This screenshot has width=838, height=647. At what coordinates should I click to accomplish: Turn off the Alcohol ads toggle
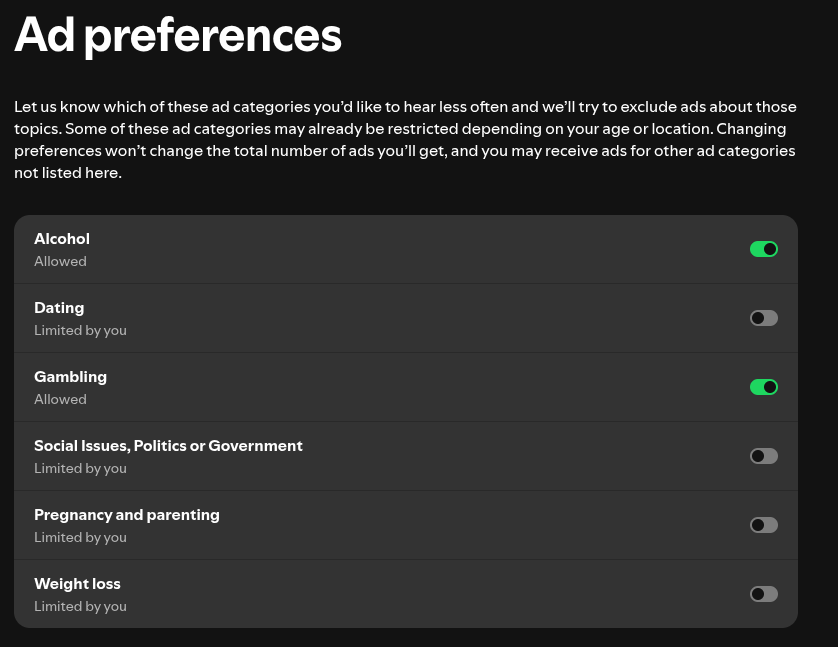764,249
